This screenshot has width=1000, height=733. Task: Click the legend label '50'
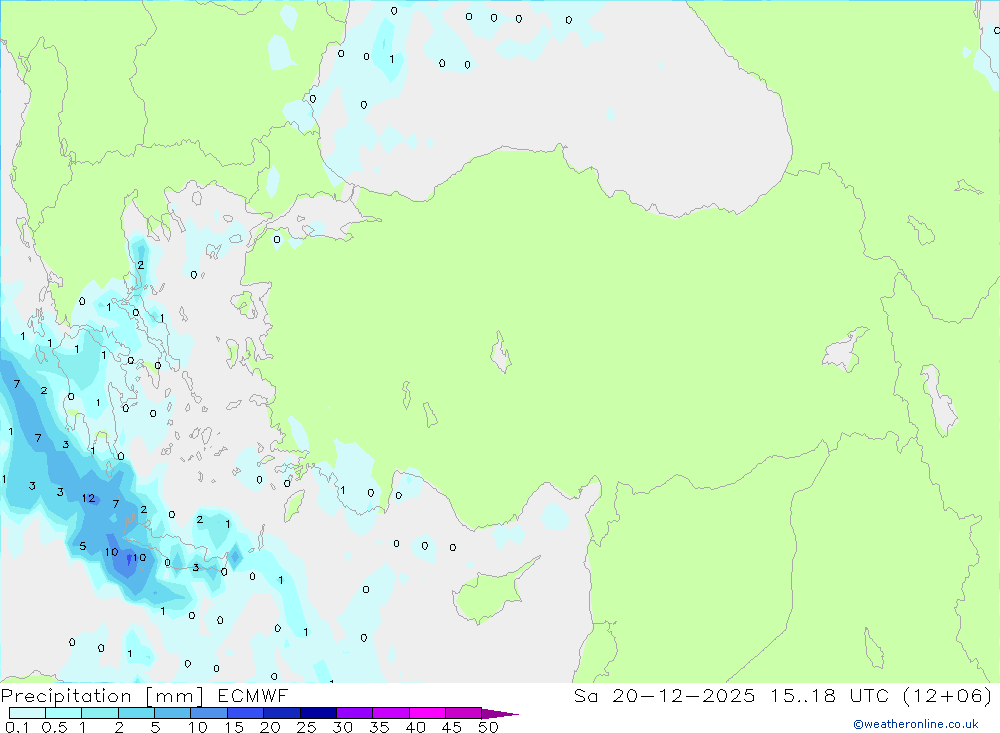489,727
